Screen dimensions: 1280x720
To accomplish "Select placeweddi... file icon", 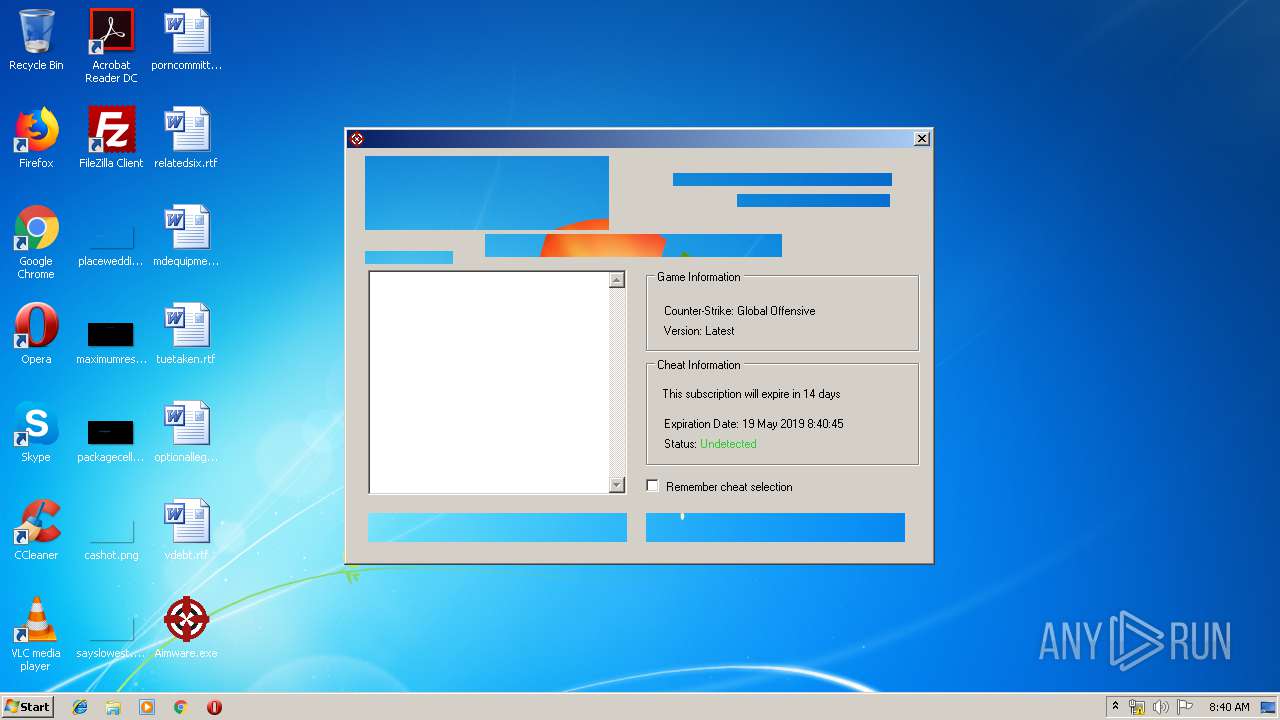I will click(x=111, y=243).
